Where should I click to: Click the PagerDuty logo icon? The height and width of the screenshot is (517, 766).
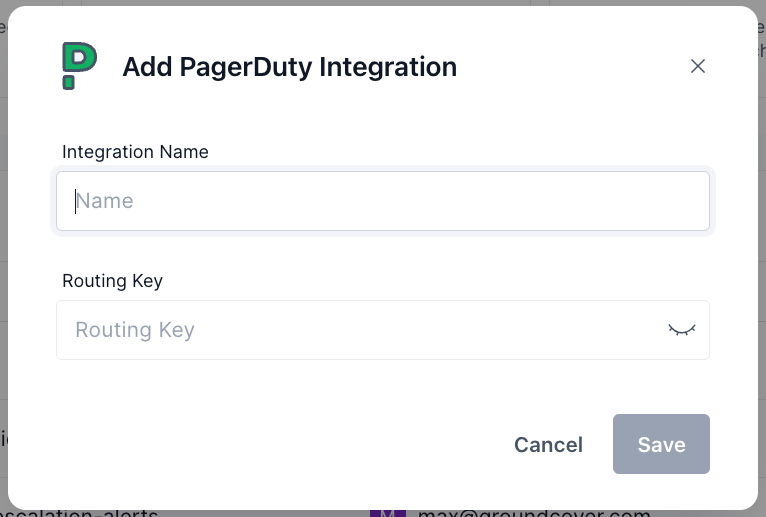click(78, 66)
